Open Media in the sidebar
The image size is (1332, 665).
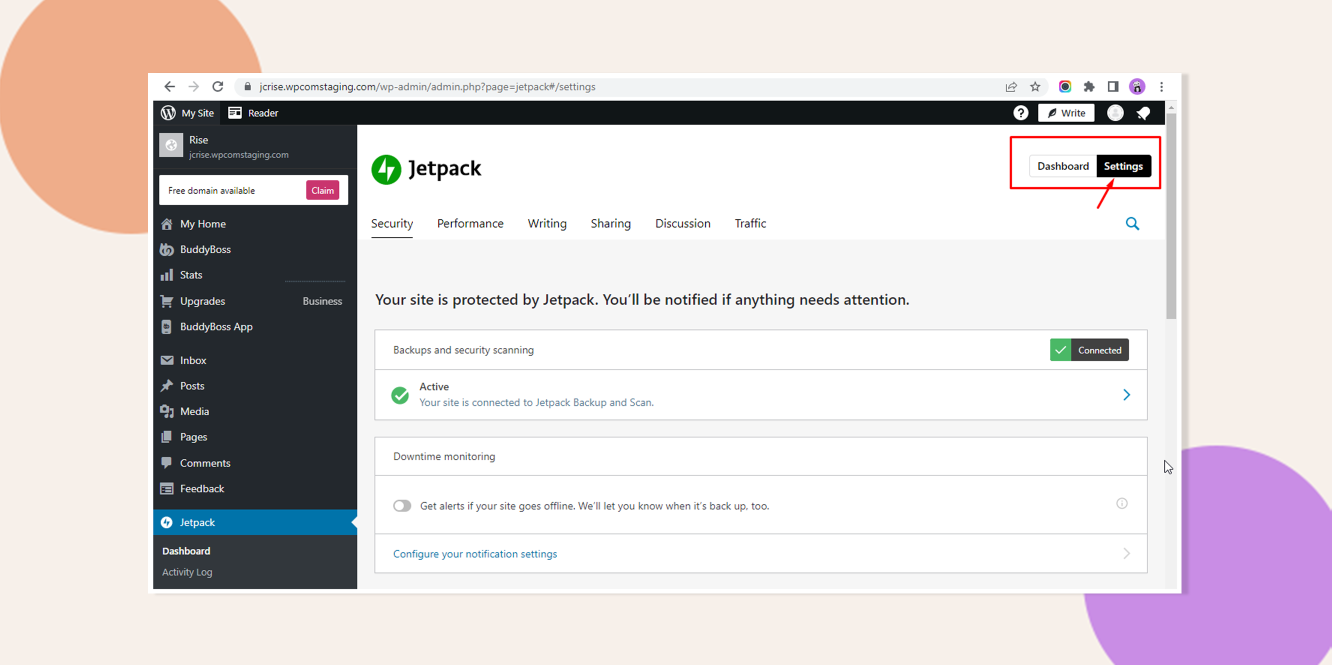coord(194,411)
